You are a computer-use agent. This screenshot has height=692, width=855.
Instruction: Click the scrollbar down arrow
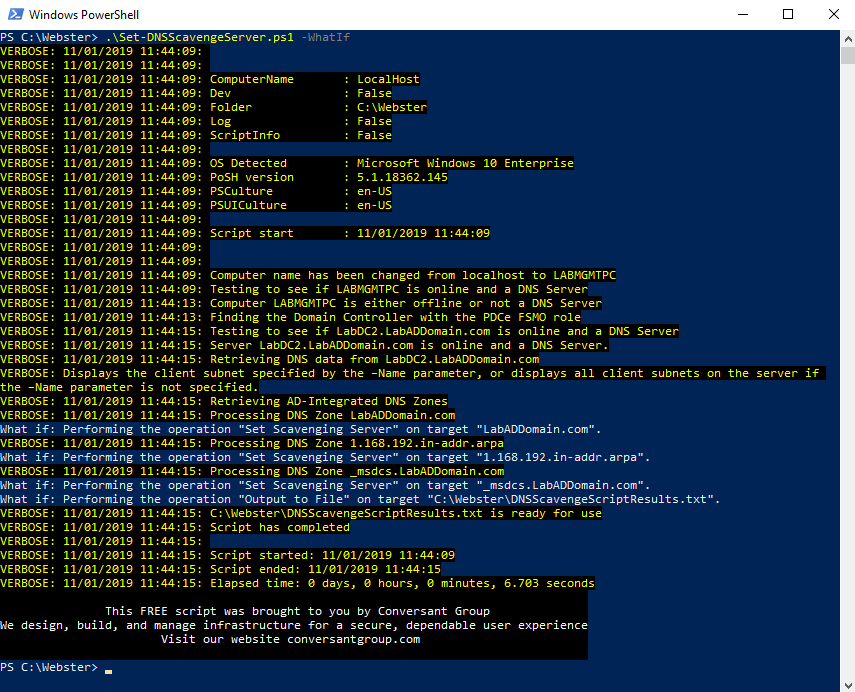846,683
